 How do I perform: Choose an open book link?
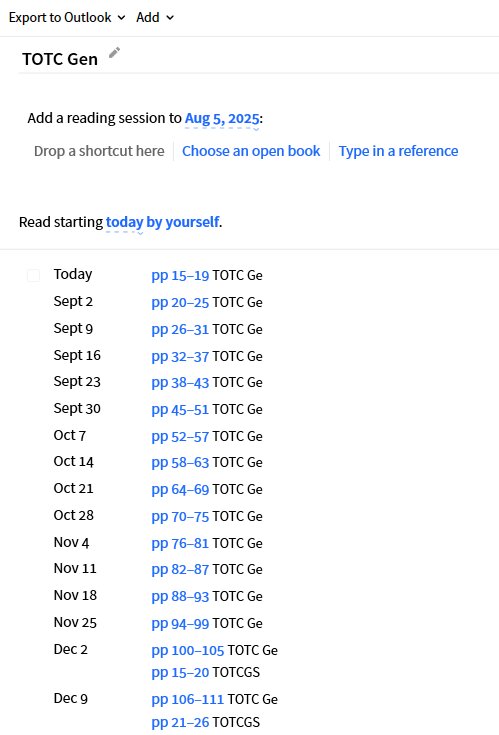coord(251,151)
